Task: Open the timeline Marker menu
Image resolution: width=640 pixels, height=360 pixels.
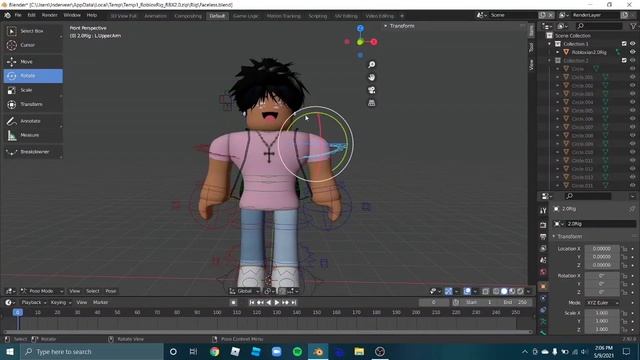Action: (100, 302)
